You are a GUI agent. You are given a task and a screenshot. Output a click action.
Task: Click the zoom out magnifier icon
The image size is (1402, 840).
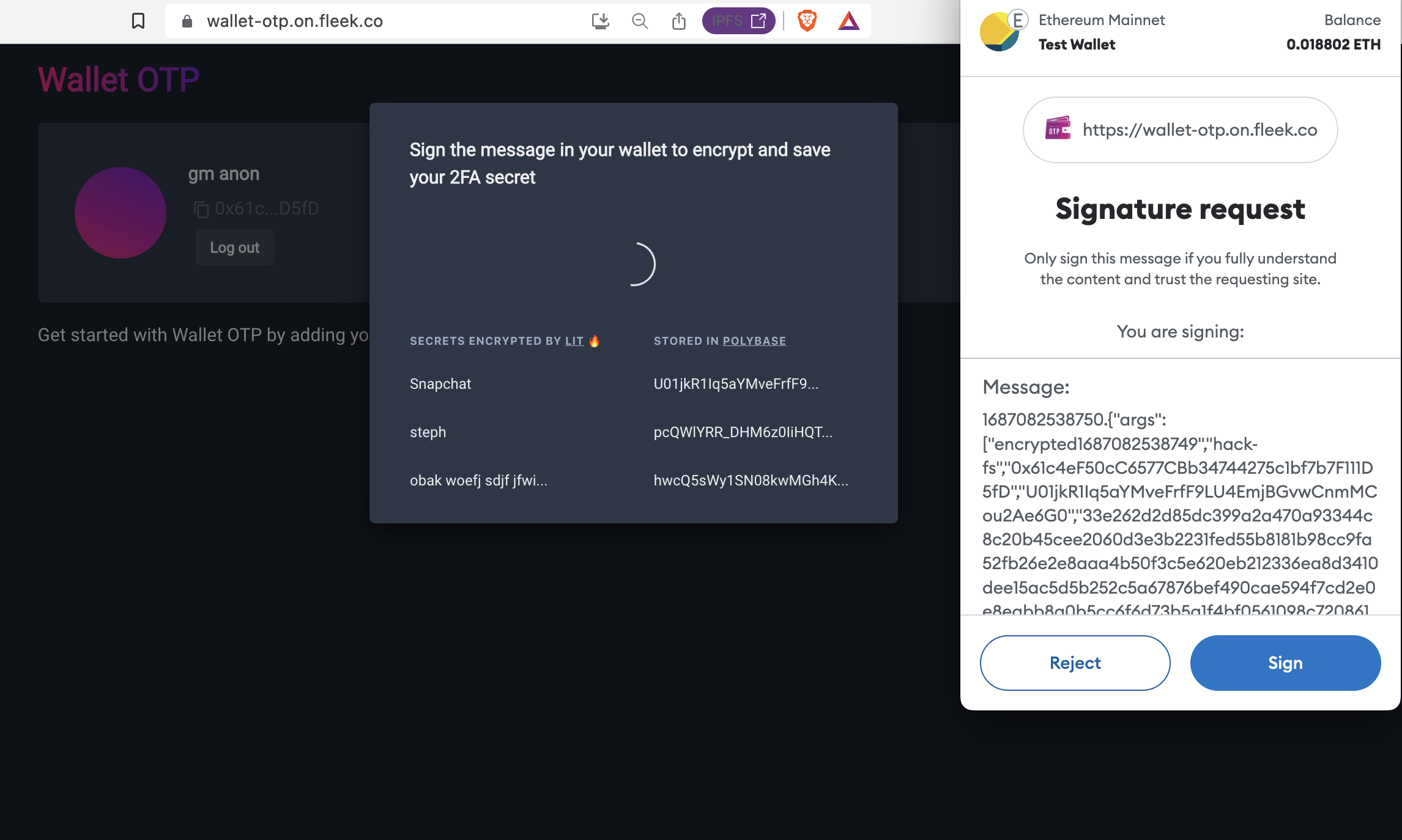[x=640, y=21]
